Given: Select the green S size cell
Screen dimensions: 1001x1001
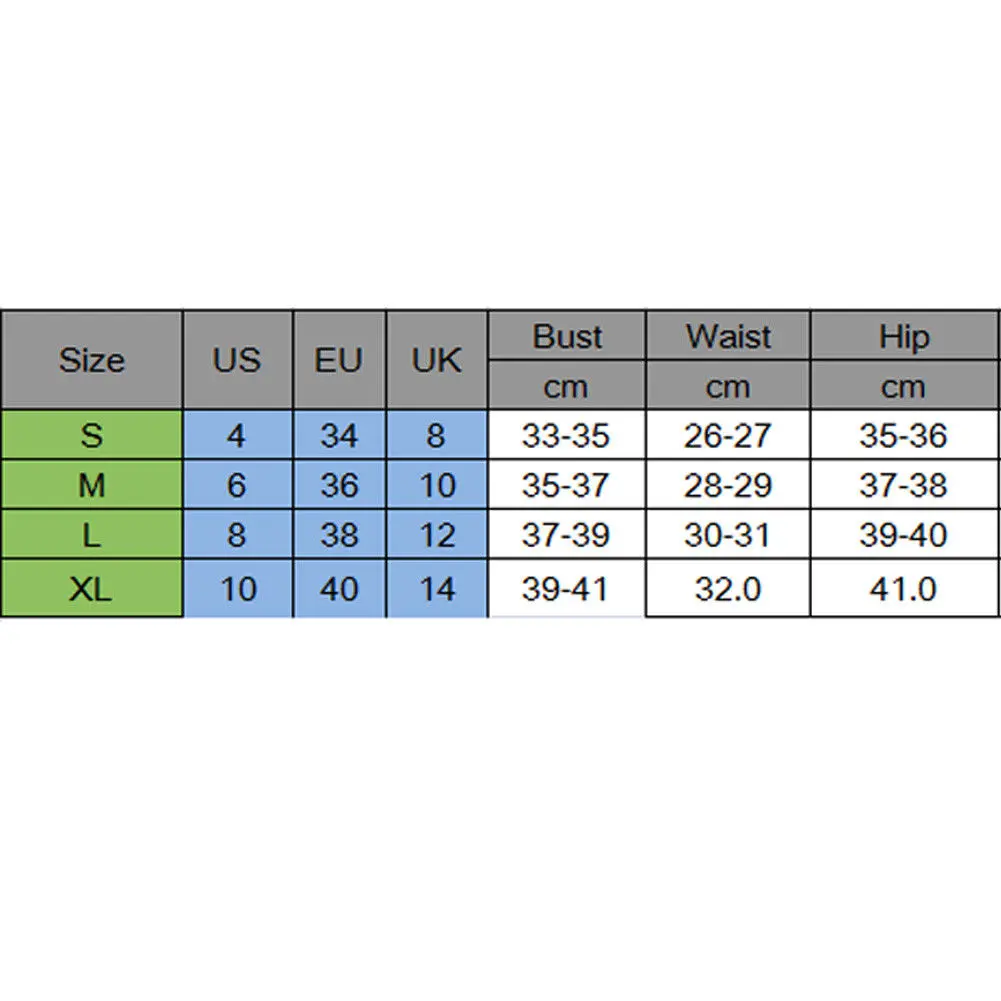Looking at the screenshot, I should click(91, 435).
